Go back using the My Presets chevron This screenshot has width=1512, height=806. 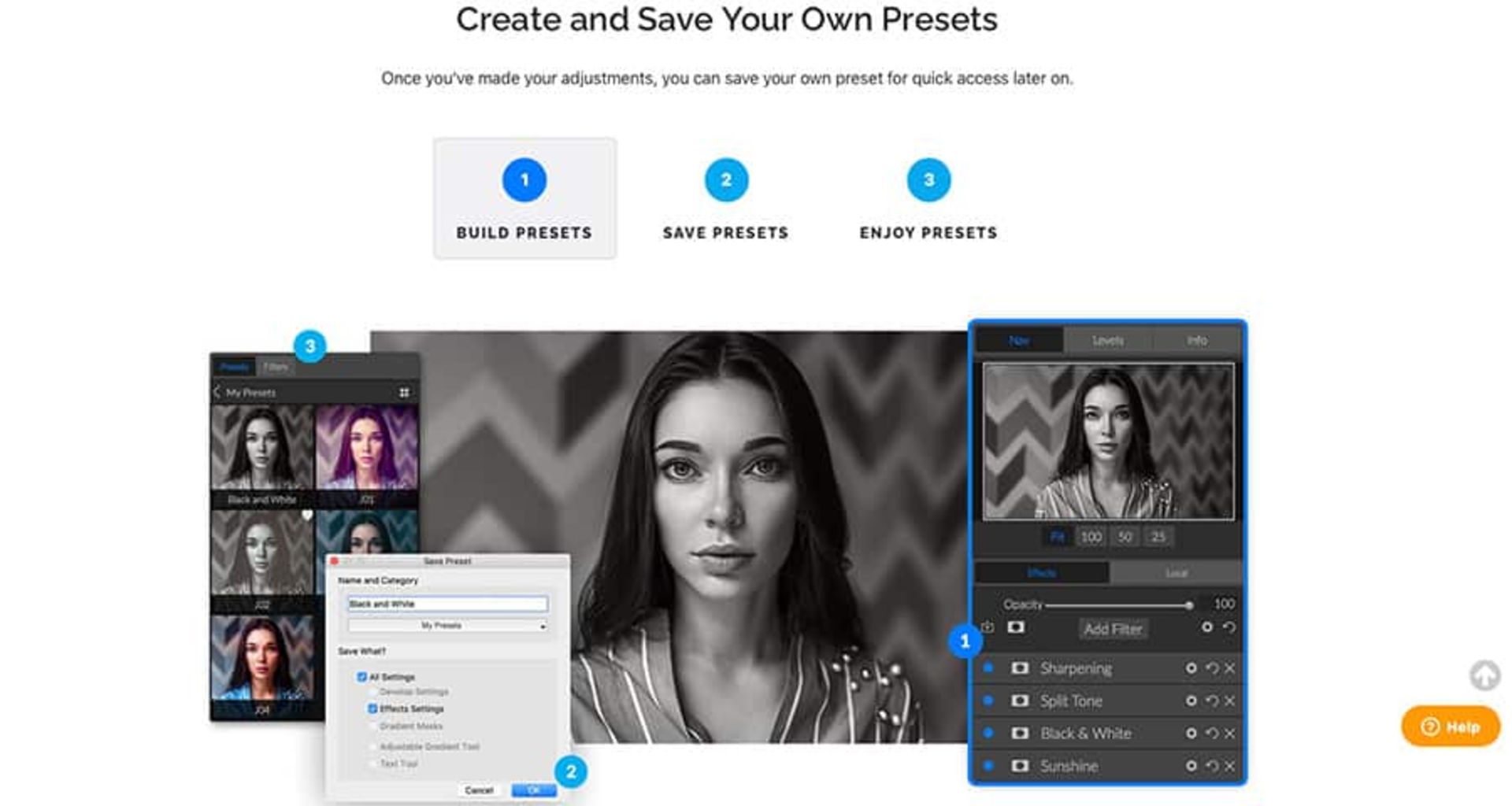pos(217,392)
